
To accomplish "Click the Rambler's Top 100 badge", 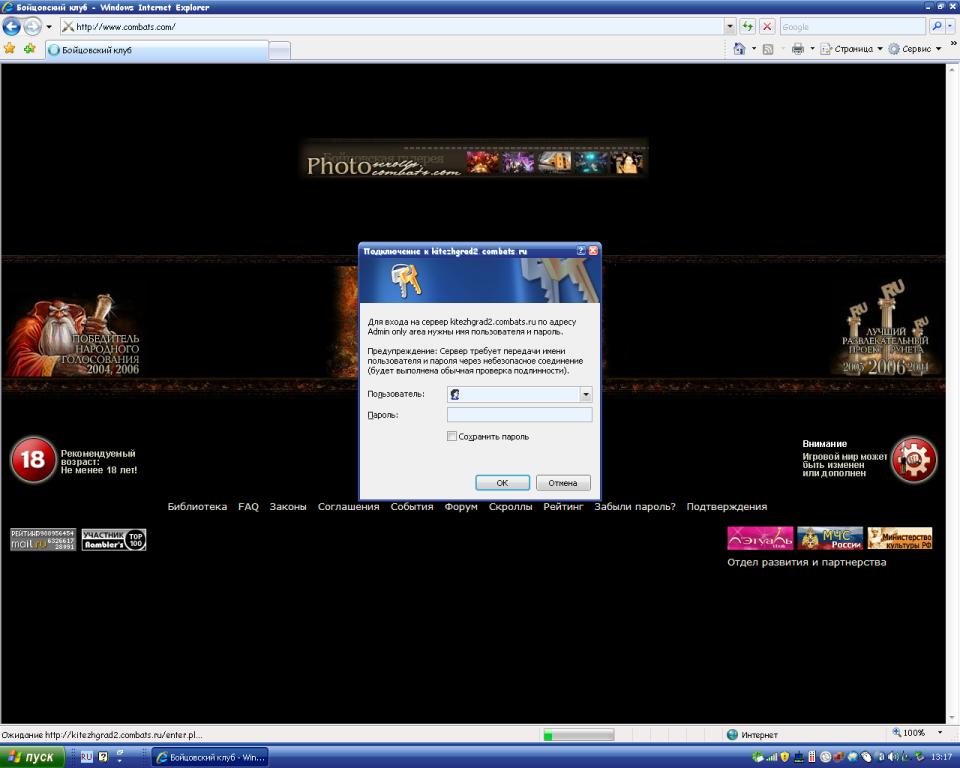I will [114, 540].
